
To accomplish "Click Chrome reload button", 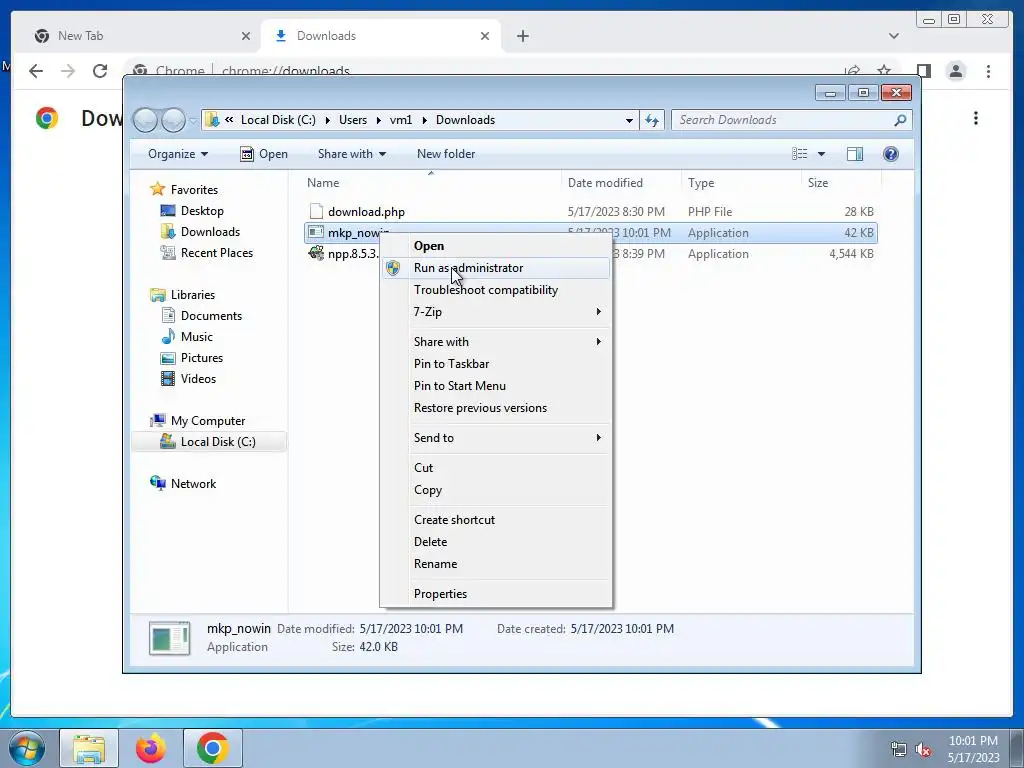I will point(100,71).
